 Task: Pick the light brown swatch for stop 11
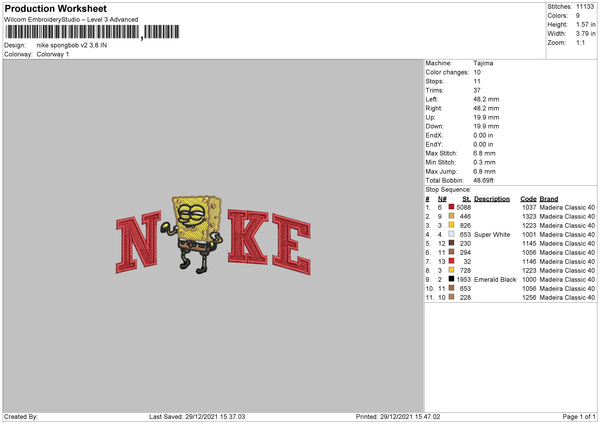[451, 297]
